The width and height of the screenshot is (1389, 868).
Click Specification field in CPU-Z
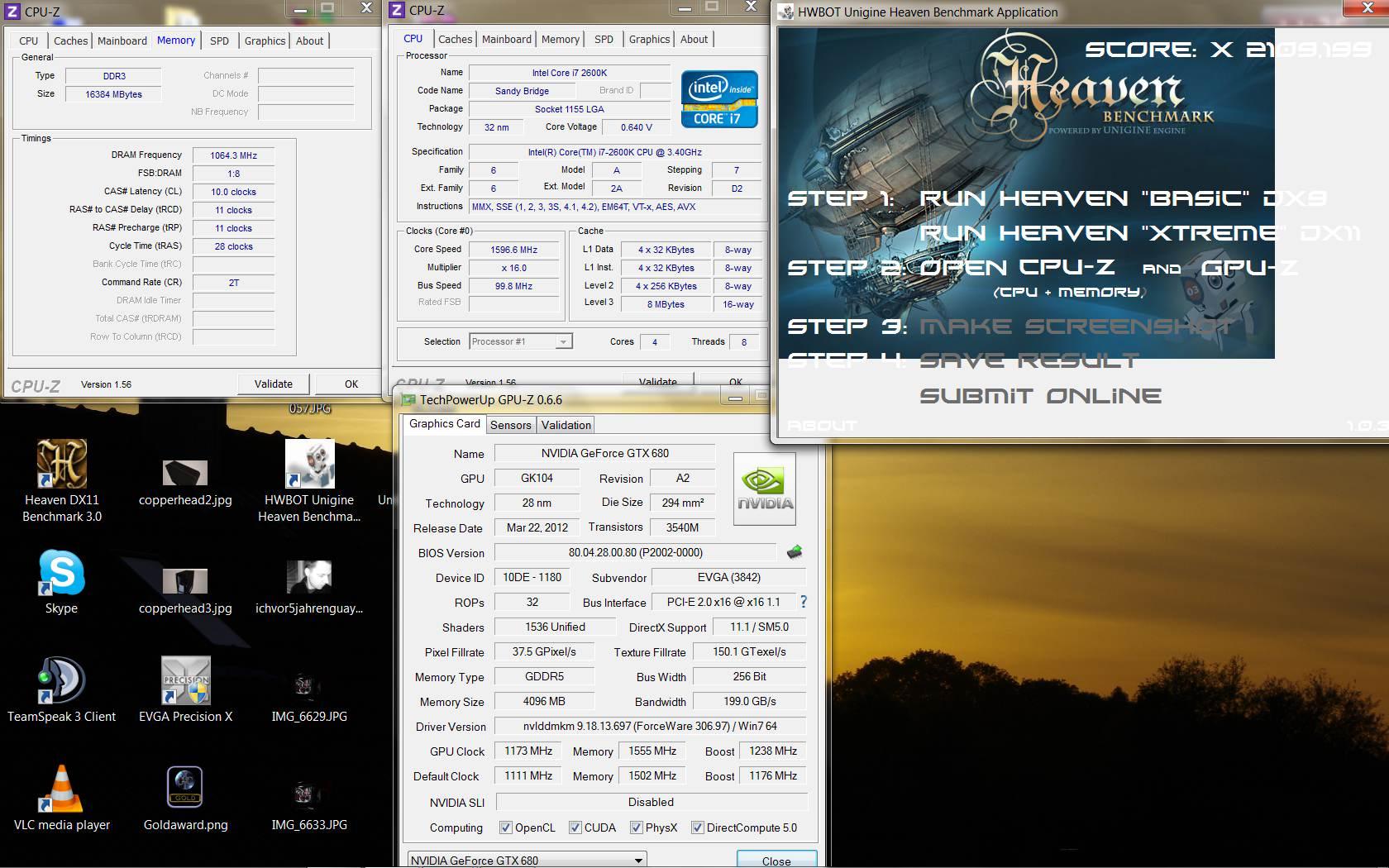[614, 152]
